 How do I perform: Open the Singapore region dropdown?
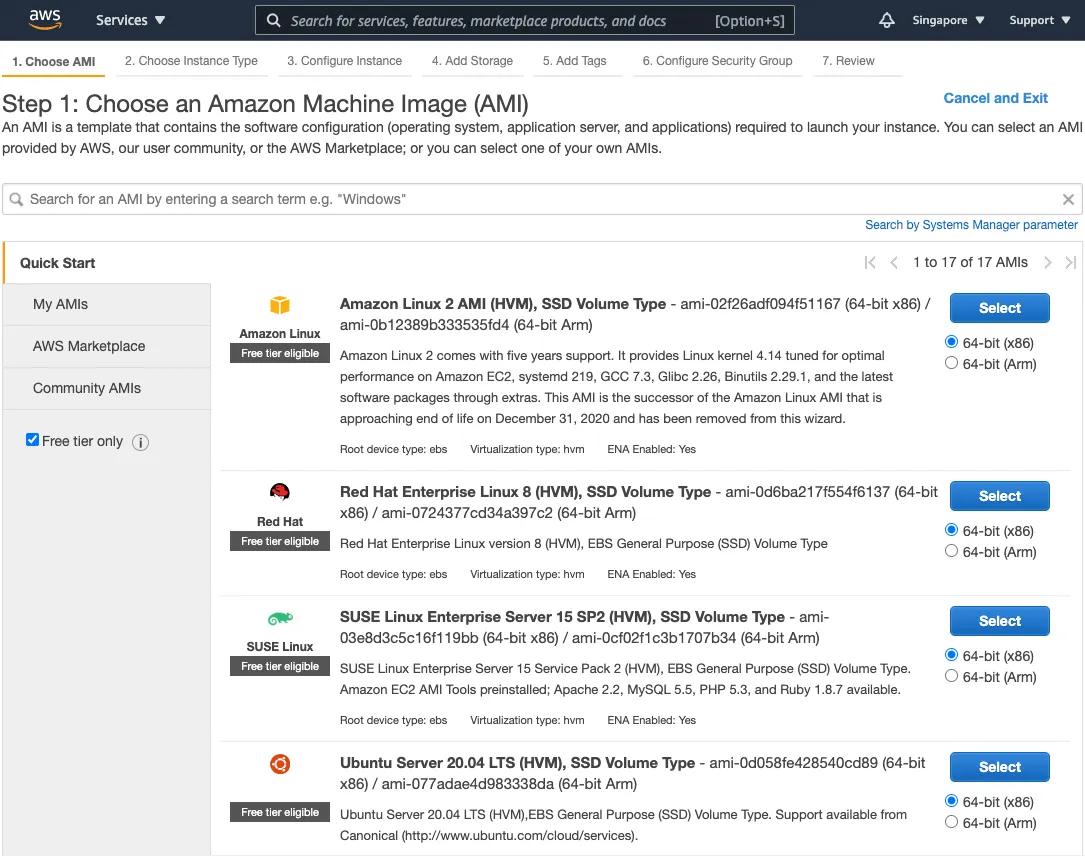948,20
